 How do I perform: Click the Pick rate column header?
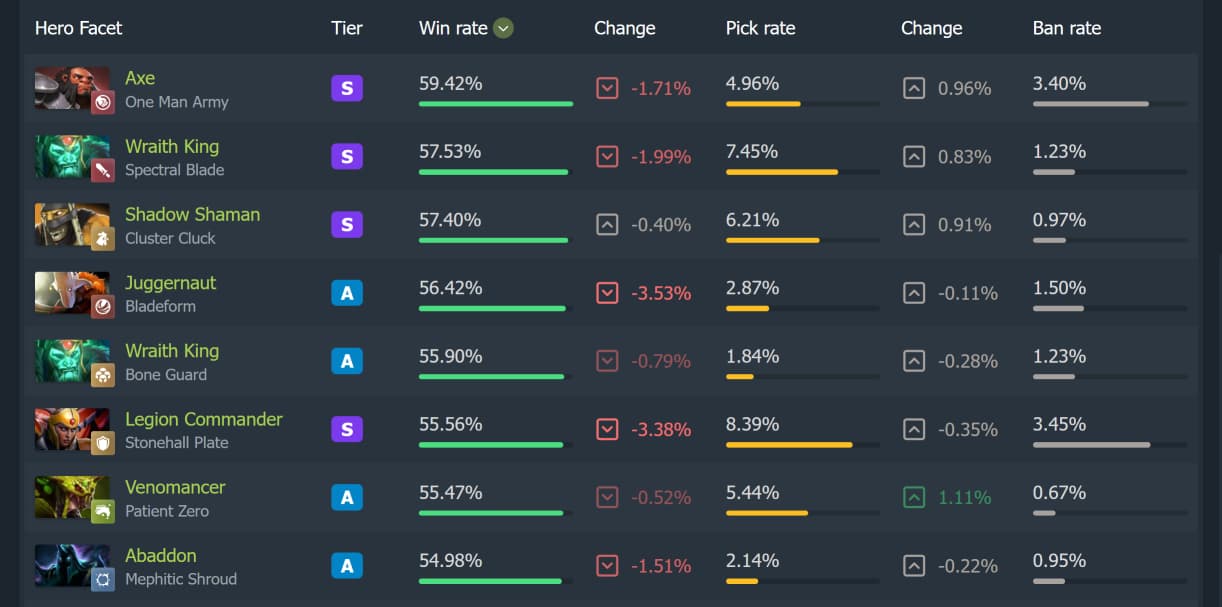(x=762, y=28)
